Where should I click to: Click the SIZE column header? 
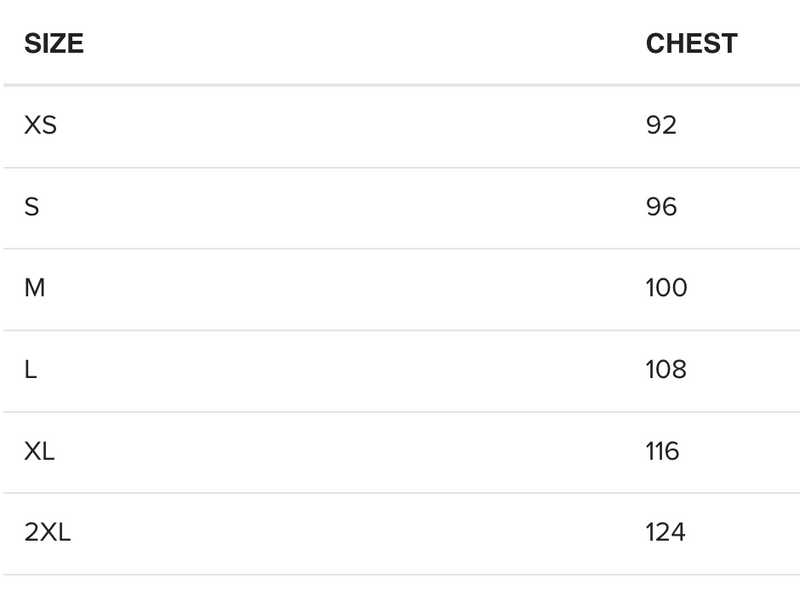coord(54,44)
